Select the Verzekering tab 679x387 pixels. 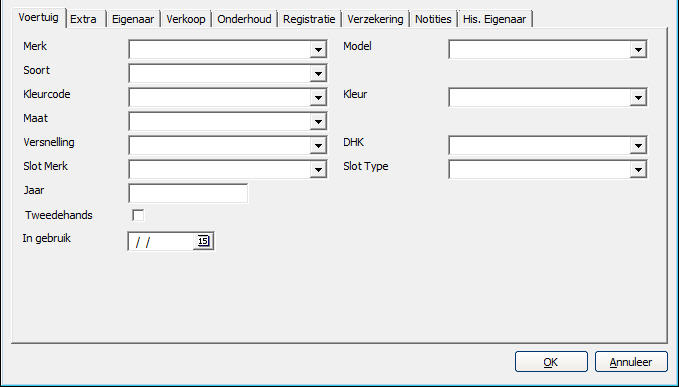coord(375,19)
